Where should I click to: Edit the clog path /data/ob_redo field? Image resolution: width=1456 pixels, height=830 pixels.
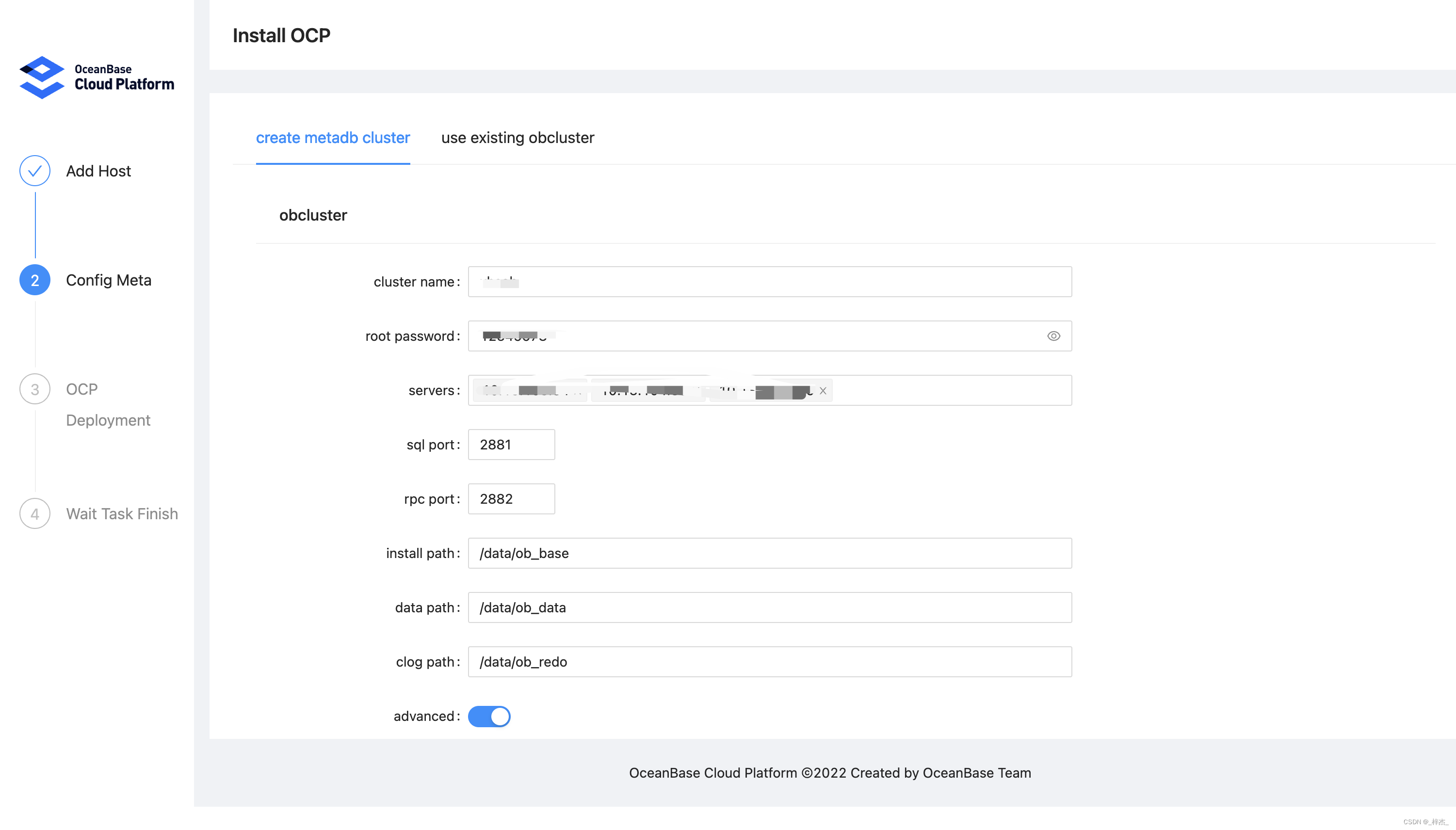pyautogui.click(x=770, y=662)
